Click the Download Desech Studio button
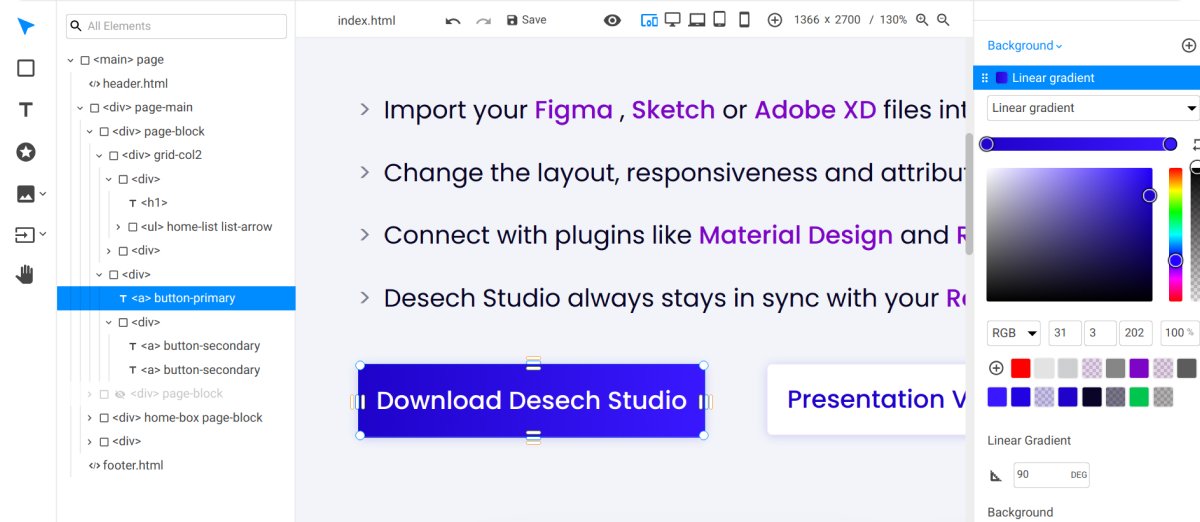This screenshot has width=1200, height=522. [532, 401]
